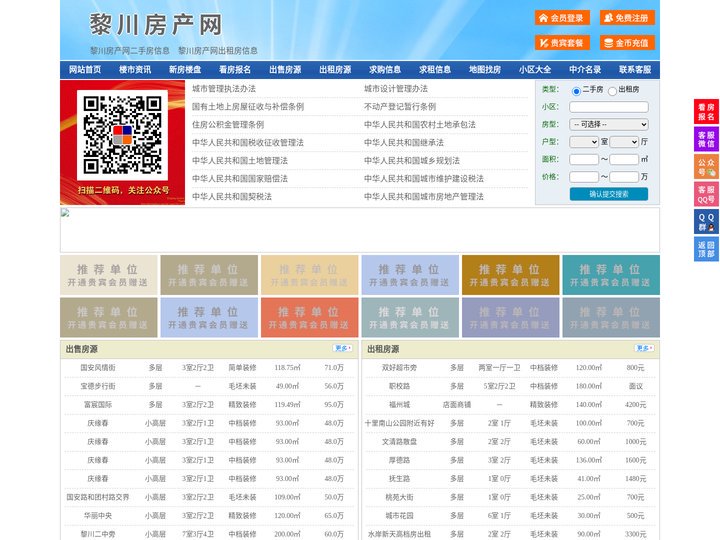
Task: Open the 会员登录 member login button
Action: click(562, 18)
